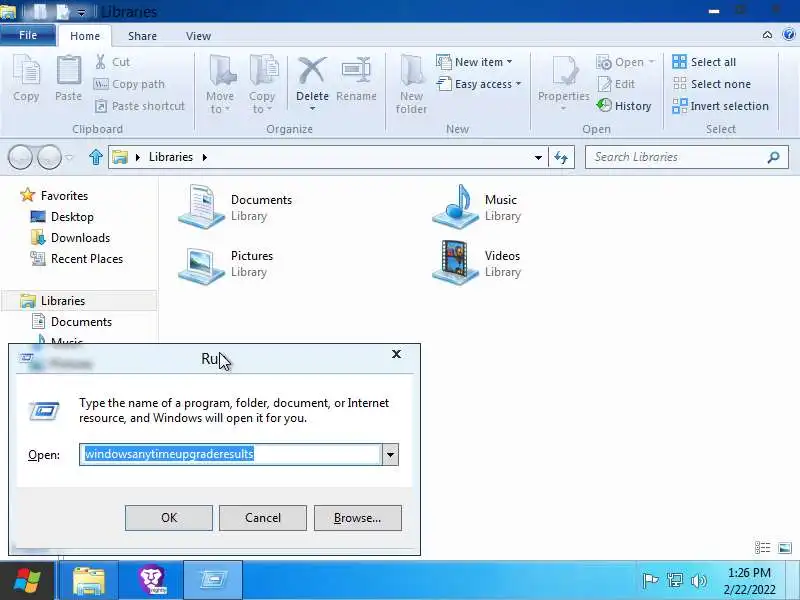Choose Copy path in Clipboard group
This screenshot has width=800, height=600.
(130, 84)
